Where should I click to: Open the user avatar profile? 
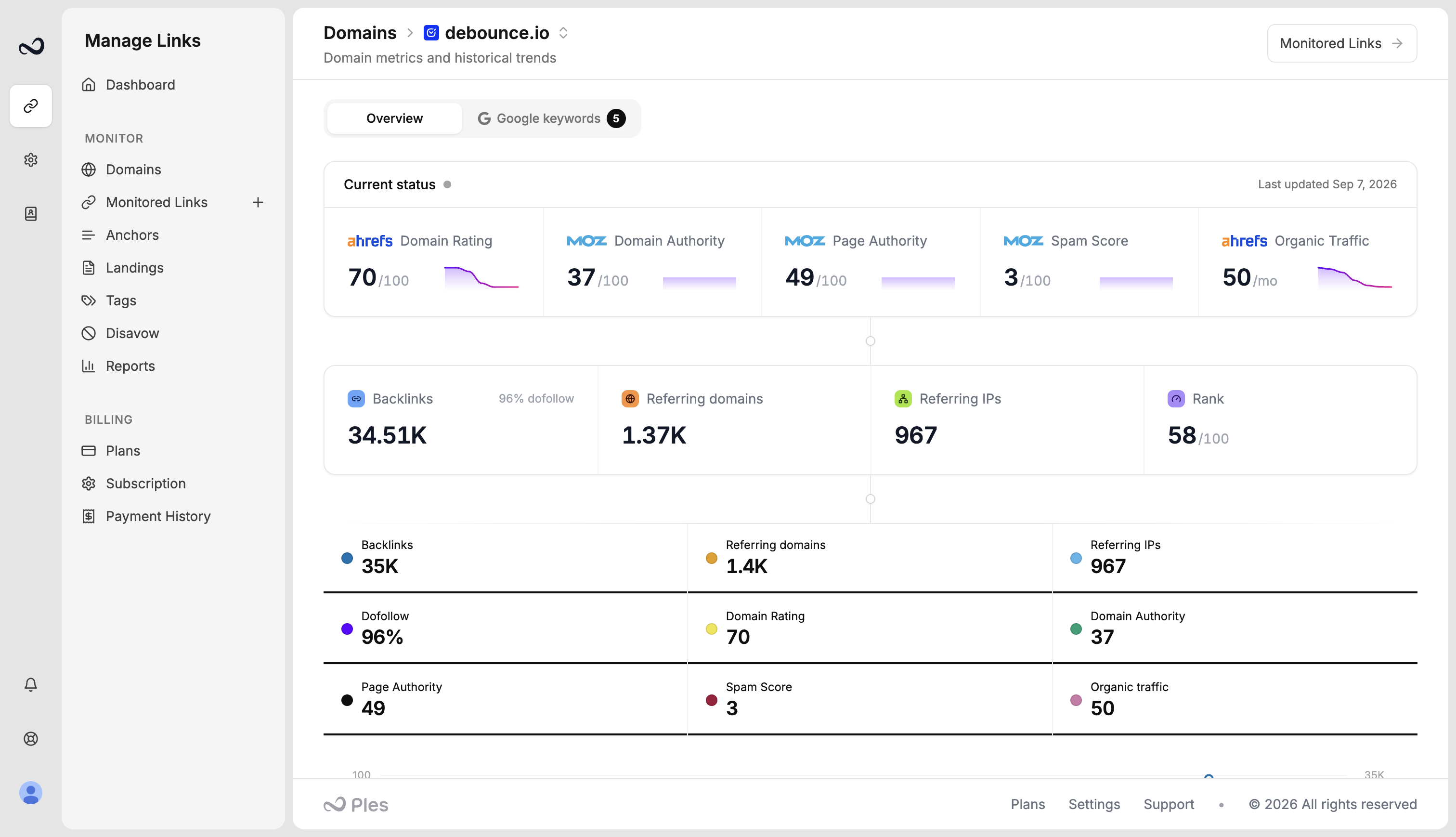31,793
